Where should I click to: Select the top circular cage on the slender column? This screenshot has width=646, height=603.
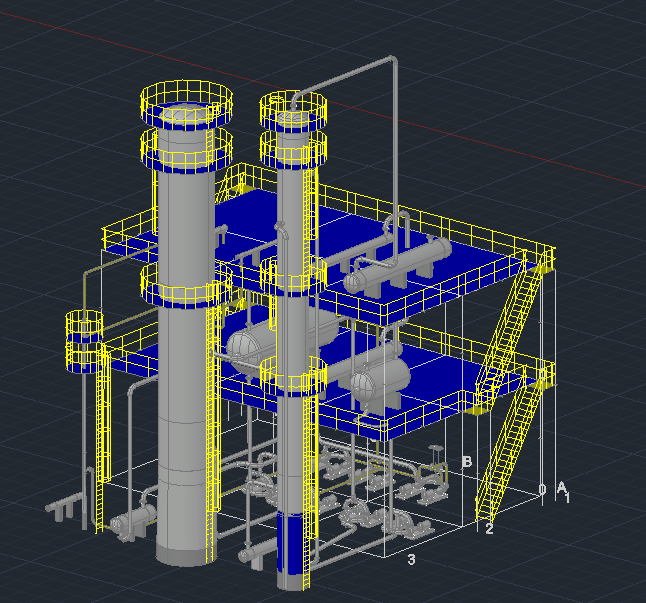click(x=293, y=112)
